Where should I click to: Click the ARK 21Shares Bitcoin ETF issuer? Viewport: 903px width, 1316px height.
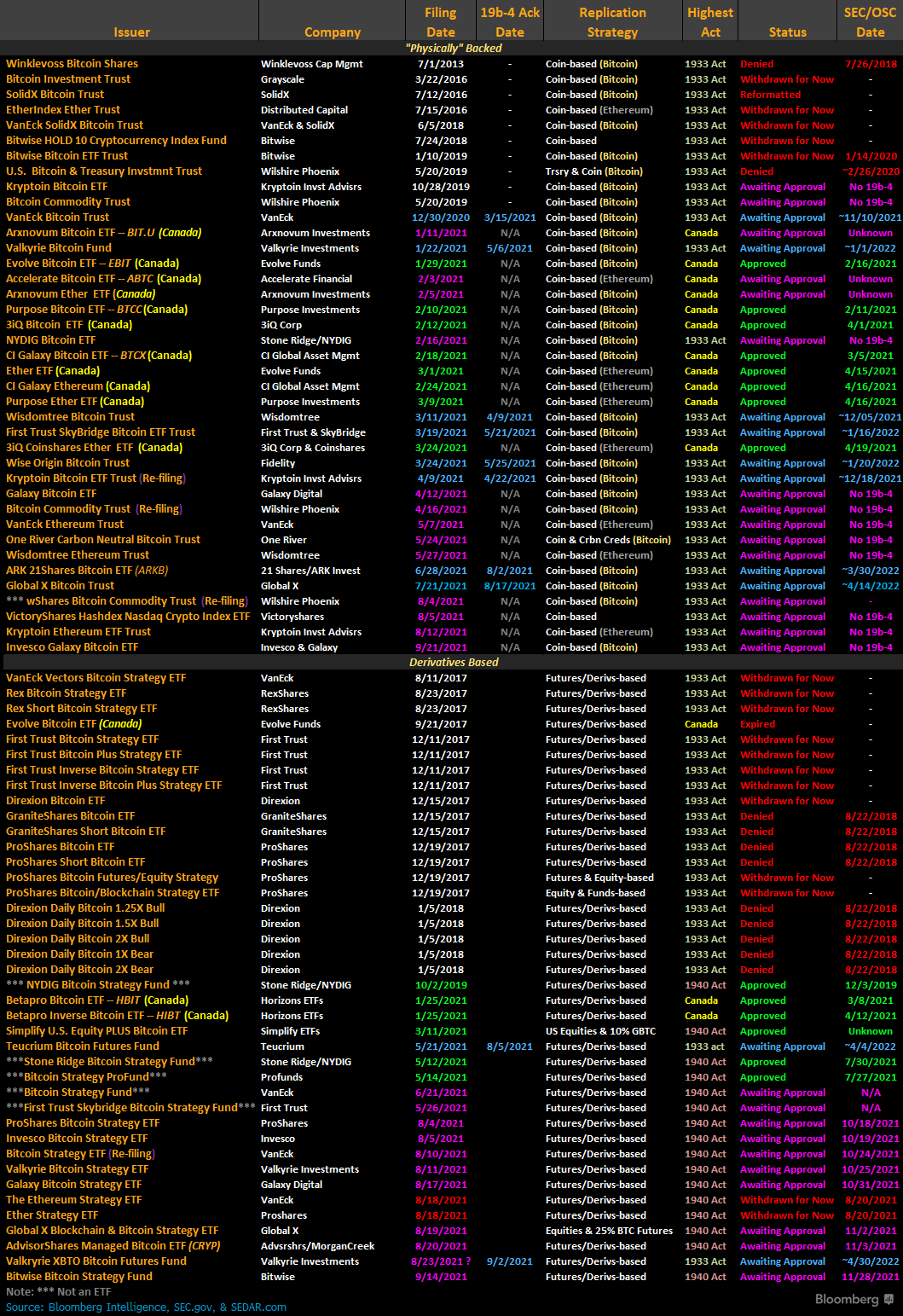pos(87,571)
